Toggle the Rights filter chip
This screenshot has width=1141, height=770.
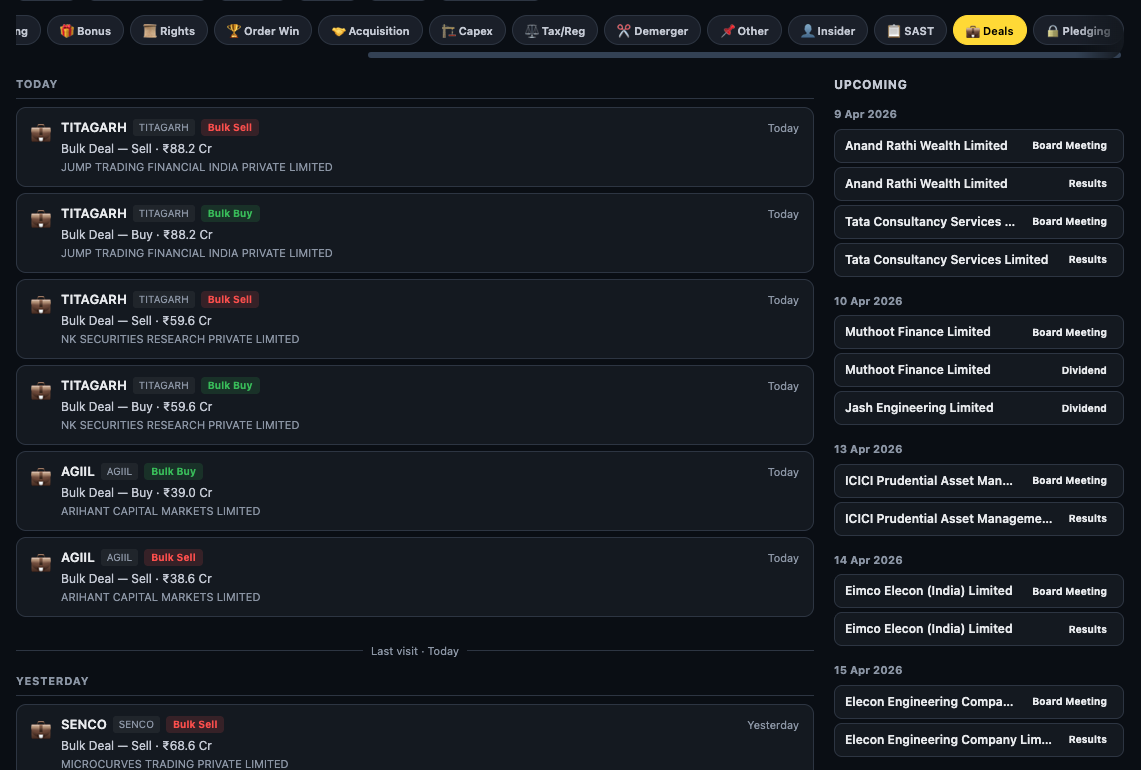(x=168, y=30)
